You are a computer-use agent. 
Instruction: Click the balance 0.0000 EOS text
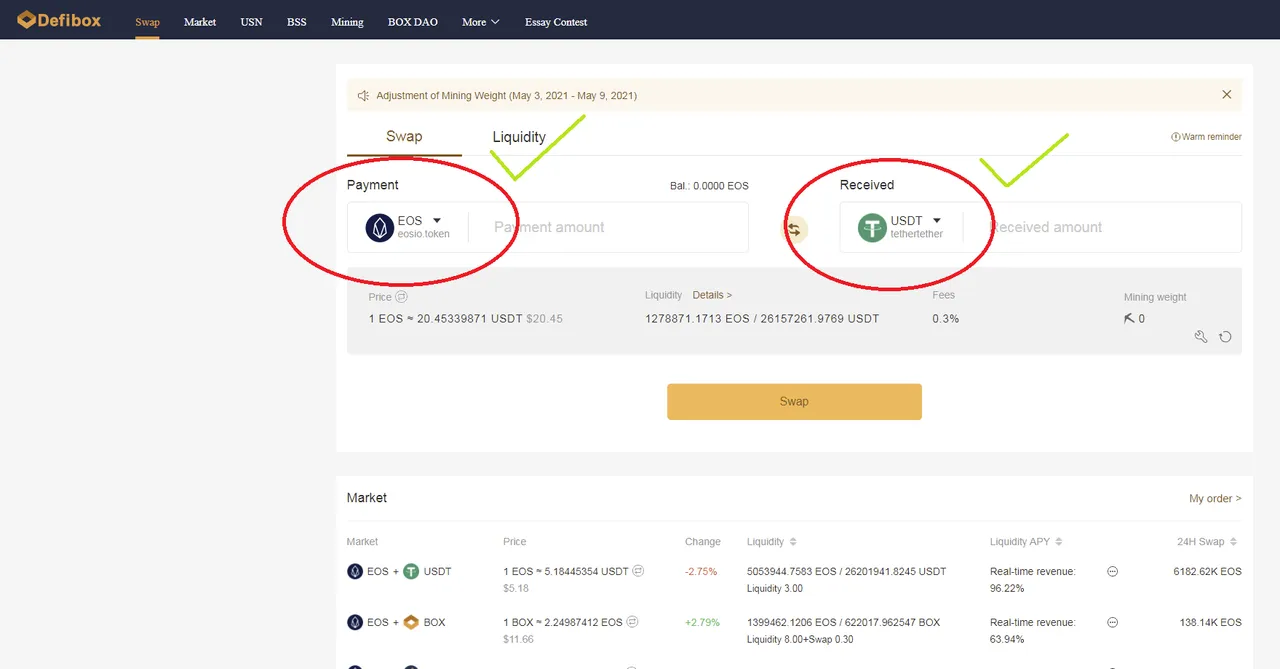pyautogui.click(x=709, y=186)
